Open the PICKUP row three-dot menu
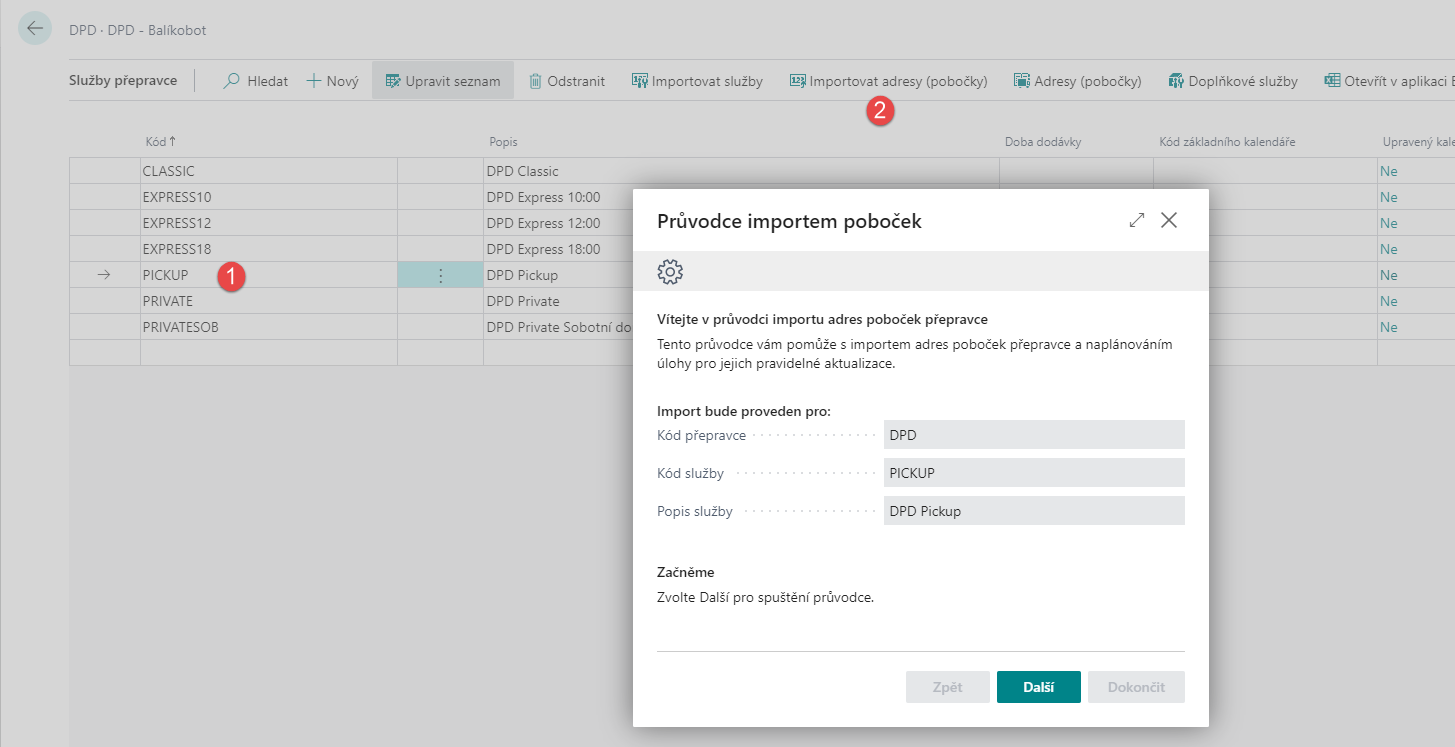 (440, 275)
